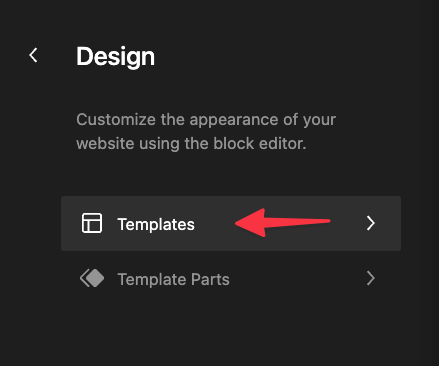Click the "website using the block editor" line
439x366 pixels.
click(191, 144)
